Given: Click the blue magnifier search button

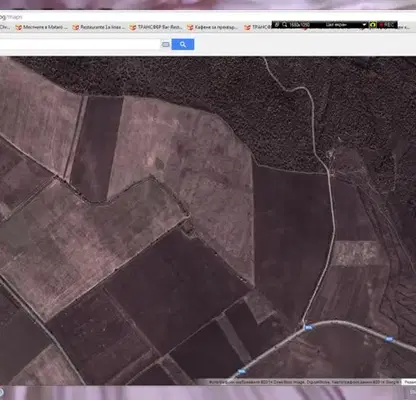Looking at the screenshot, I should tap(183, 44).
